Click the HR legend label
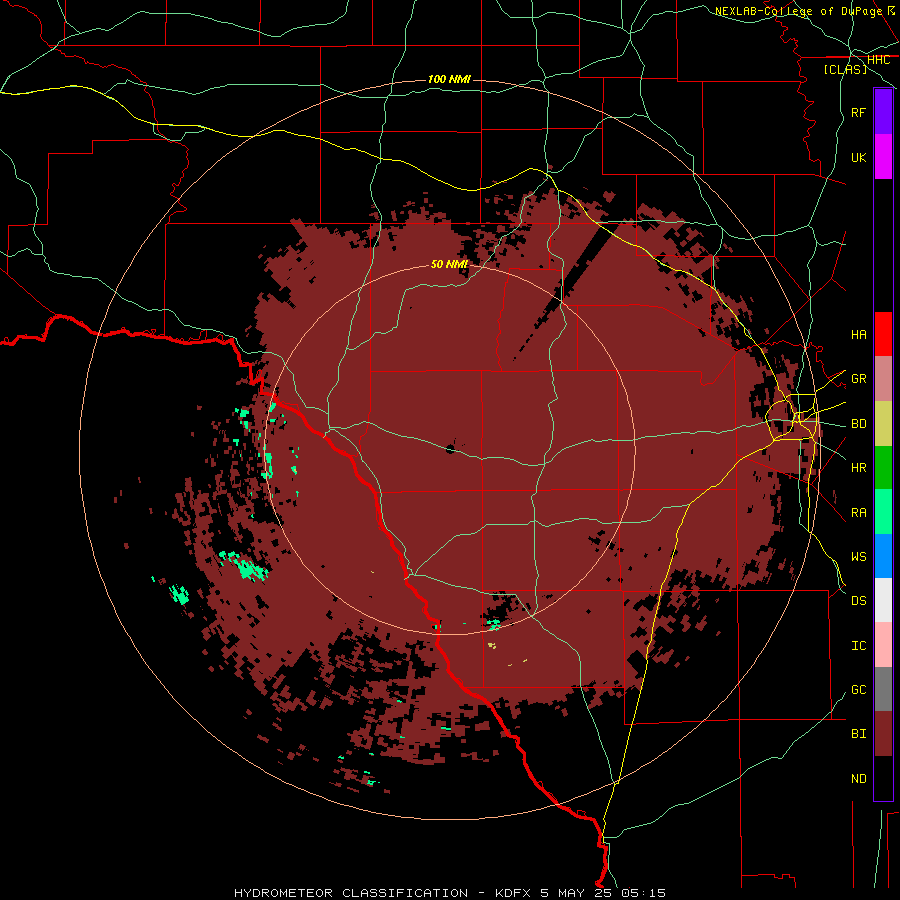This screenshot has height=900, width=900. (x=859, y=468)
